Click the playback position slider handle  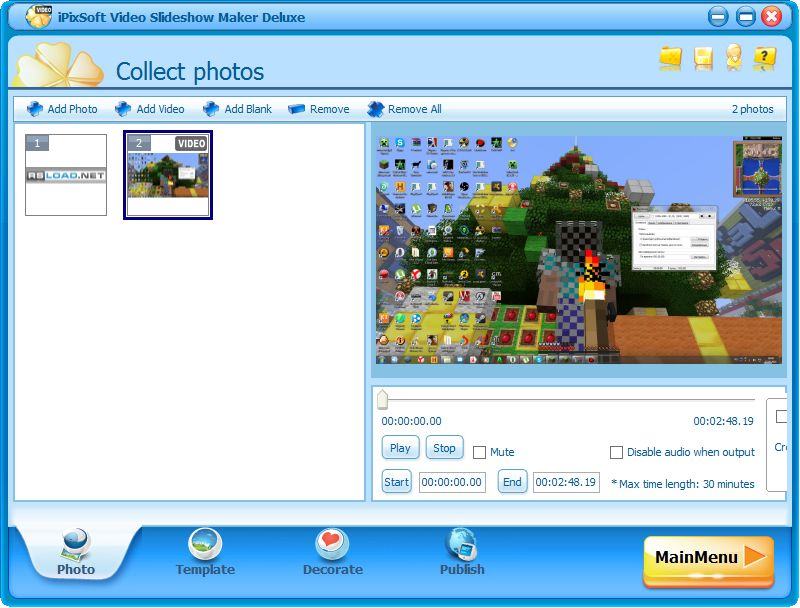(382, 399)
